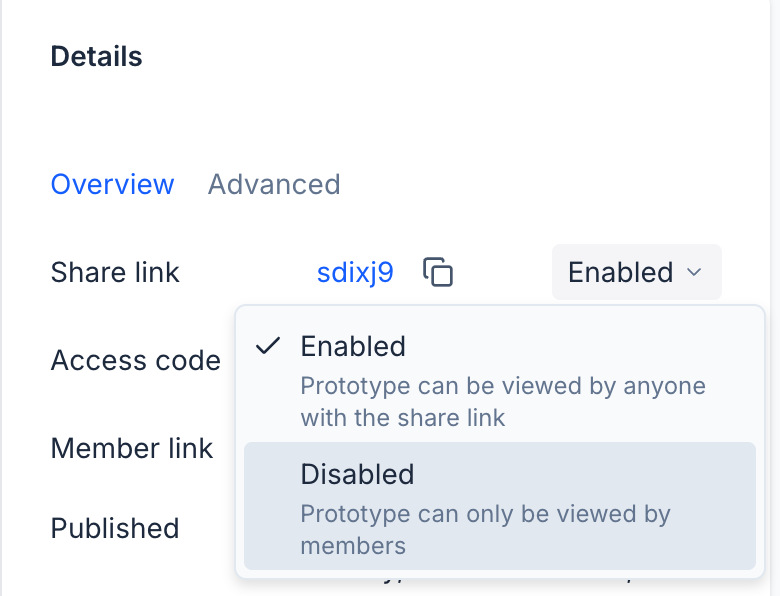
Task: Click the Disabled option title text
Action: 357,474
